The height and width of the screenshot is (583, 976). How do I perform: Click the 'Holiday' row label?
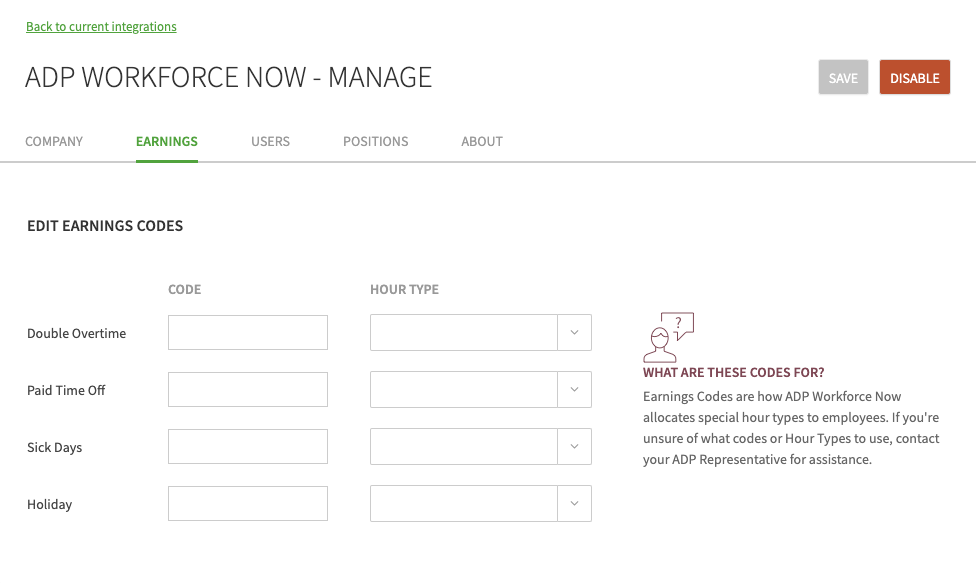pos(50,505)
